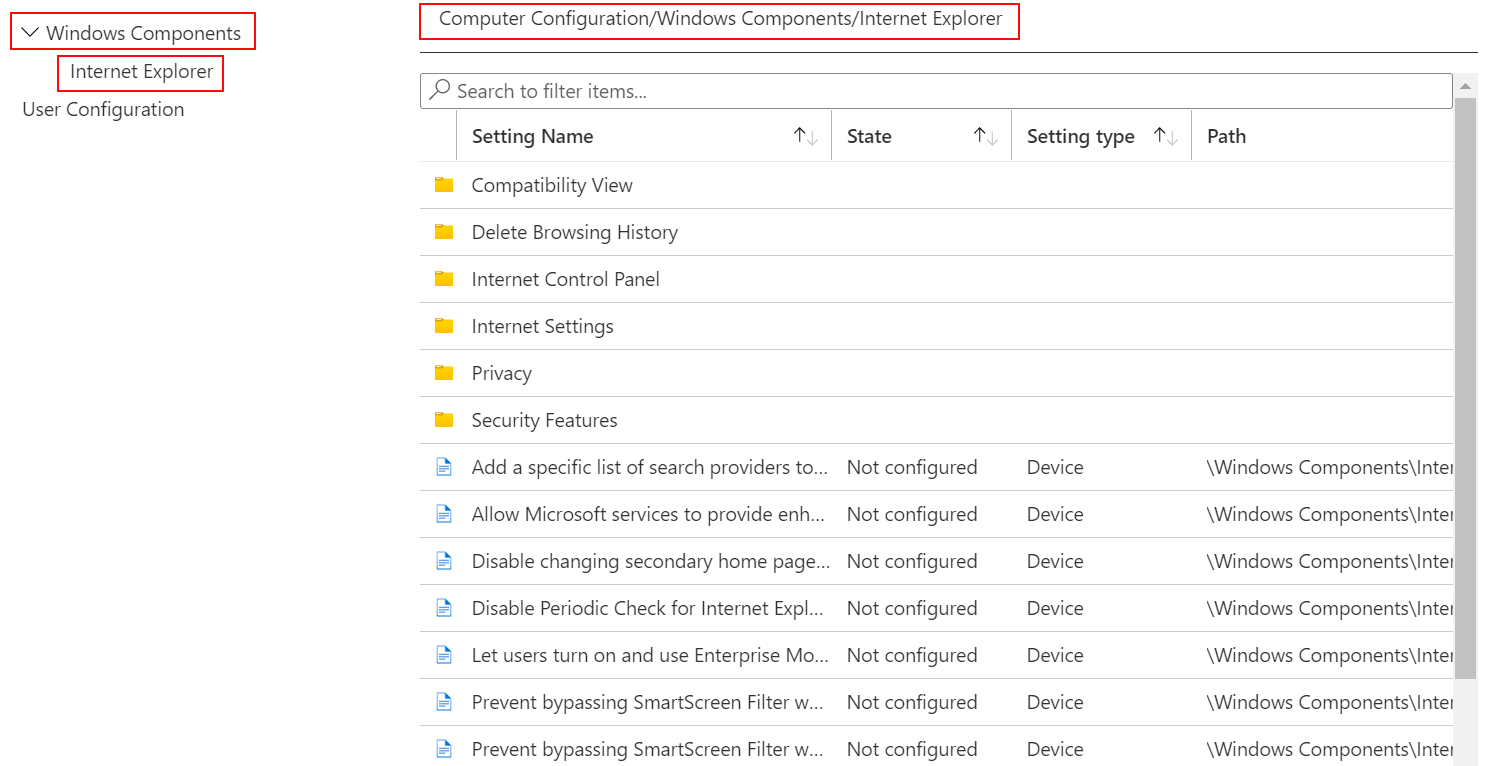Click the Setting Name column header text
The image size is (1485, 766).
[532, 137]
